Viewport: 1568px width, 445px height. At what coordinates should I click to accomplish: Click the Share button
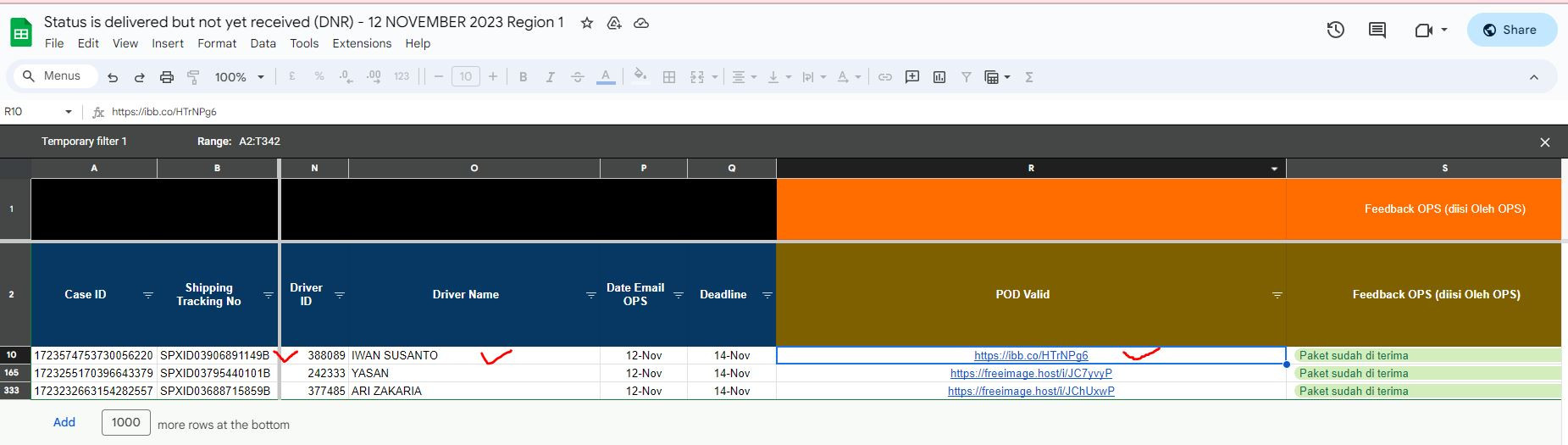tap(1511, 30)
